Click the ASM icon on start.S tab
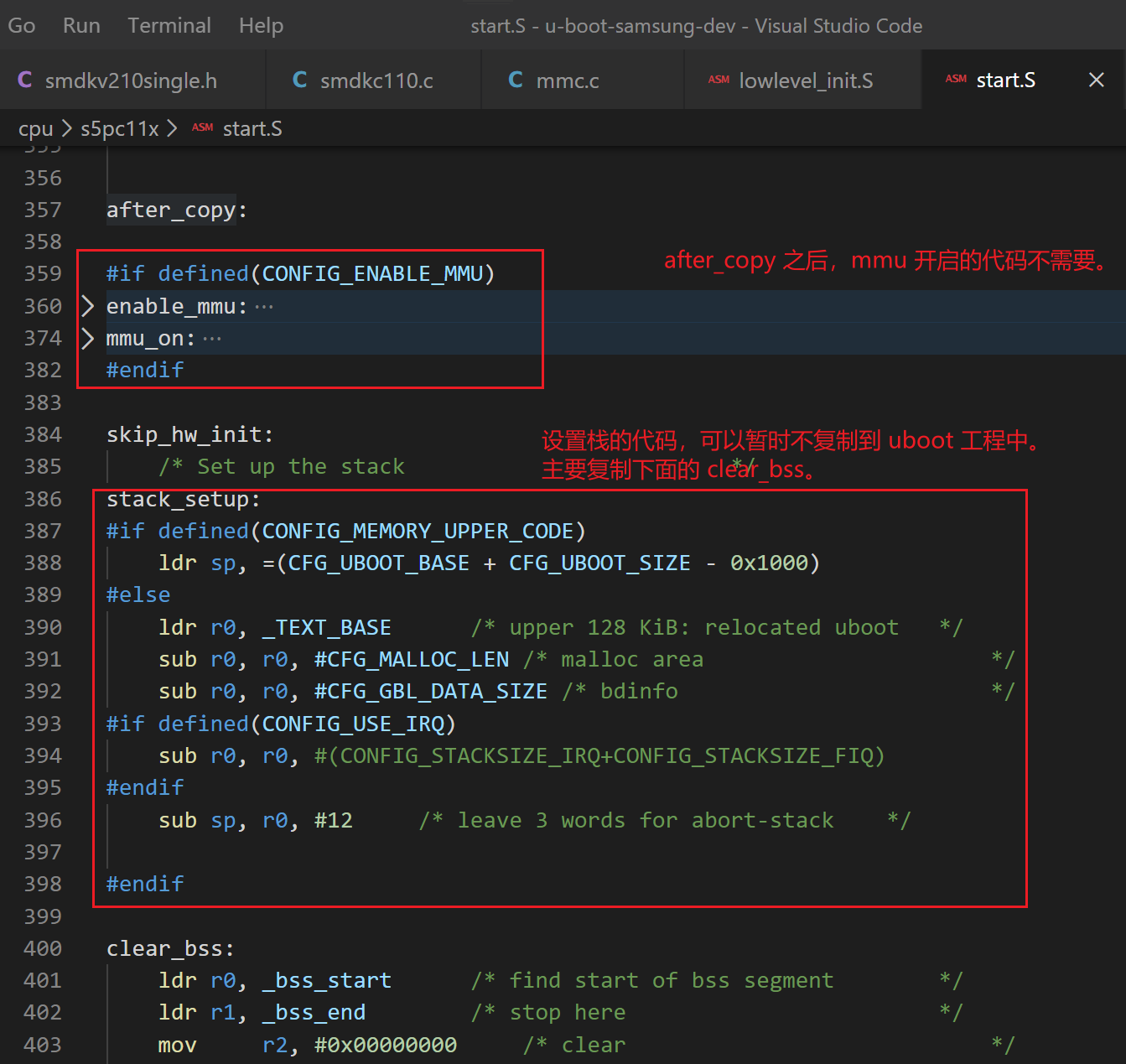The width and height of the screenshot is (1126, 1064). coord(956,79)
